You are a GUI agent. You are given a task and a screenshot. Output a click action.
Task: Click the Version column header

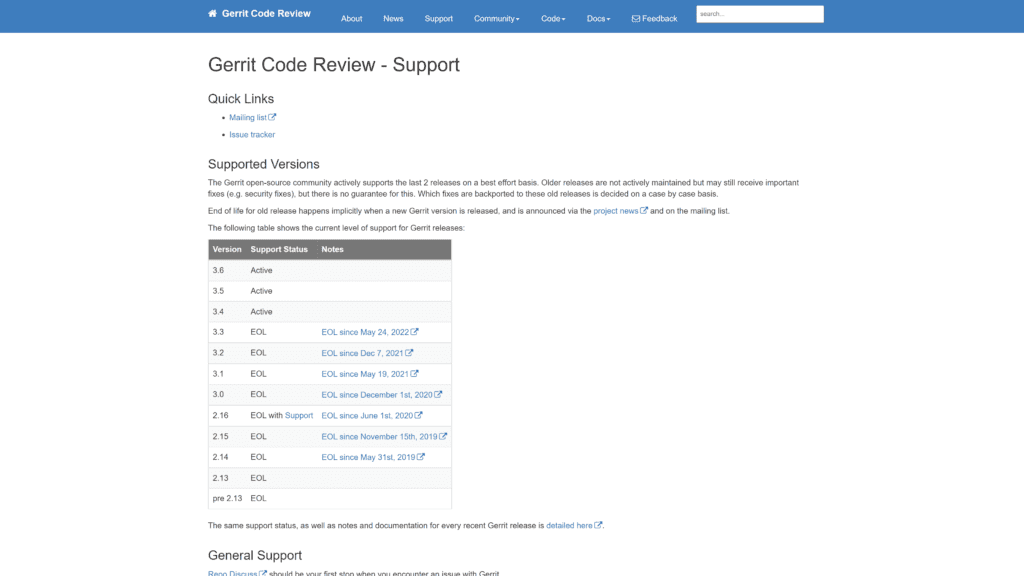(227, 249)
